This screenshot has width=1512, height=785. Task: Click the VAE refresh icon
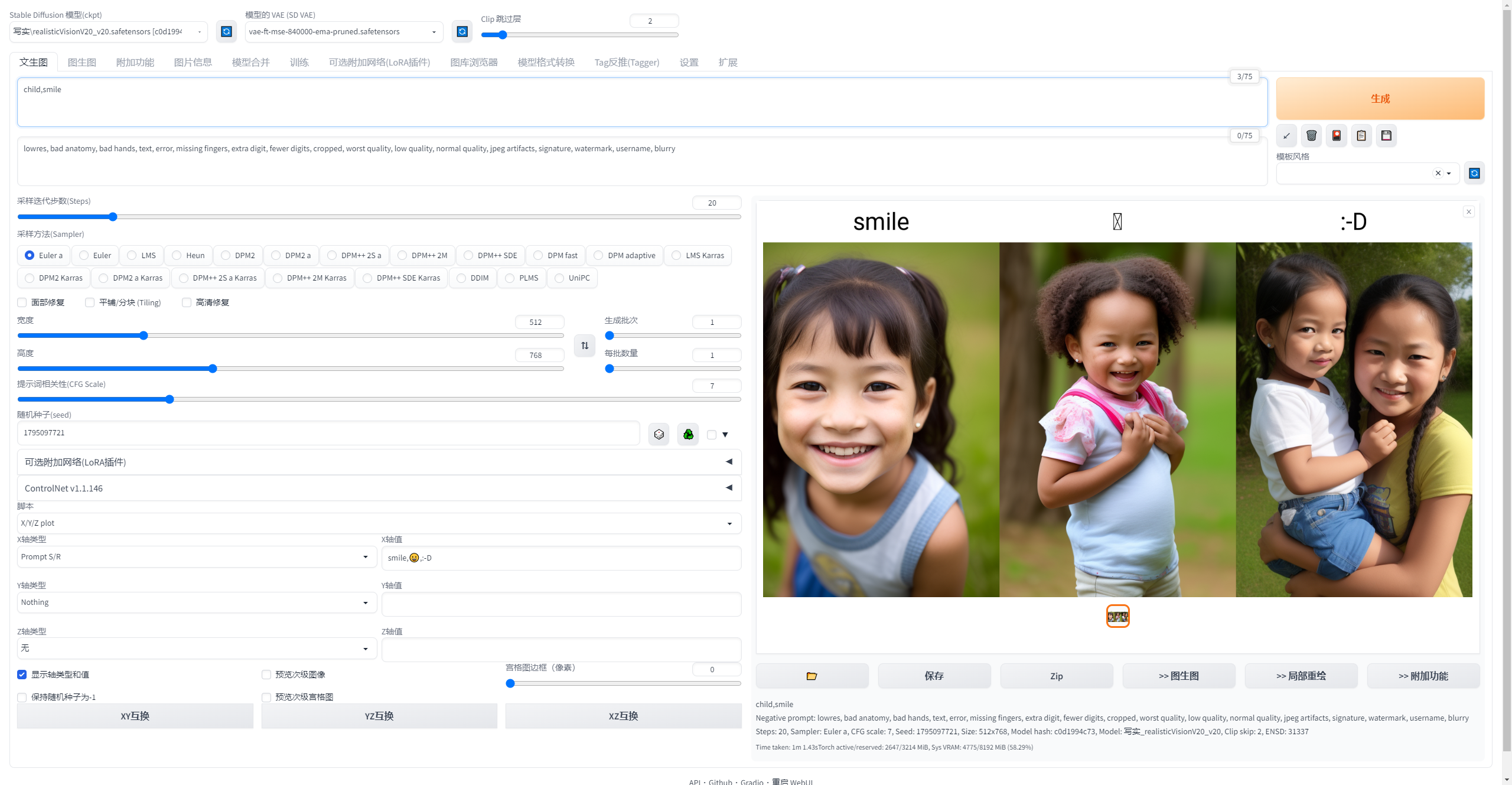pyautogui.click(x=462, y=31)
